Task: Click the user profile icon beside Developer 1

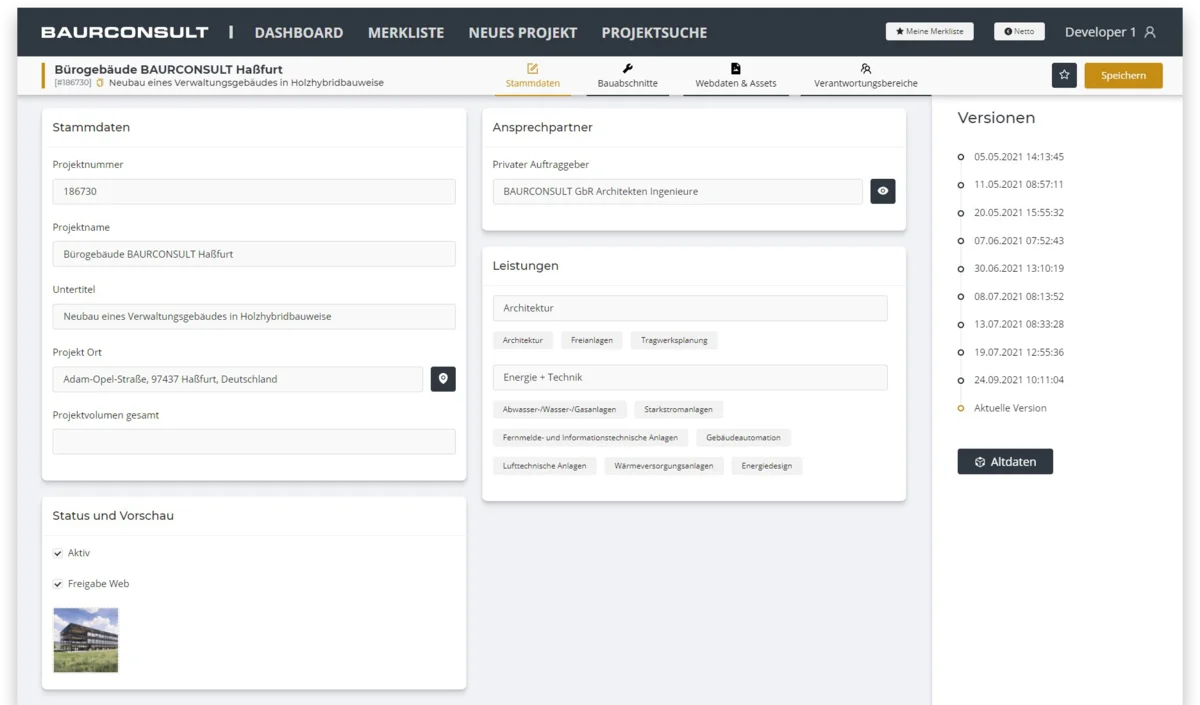Action: coord(1150,32)
